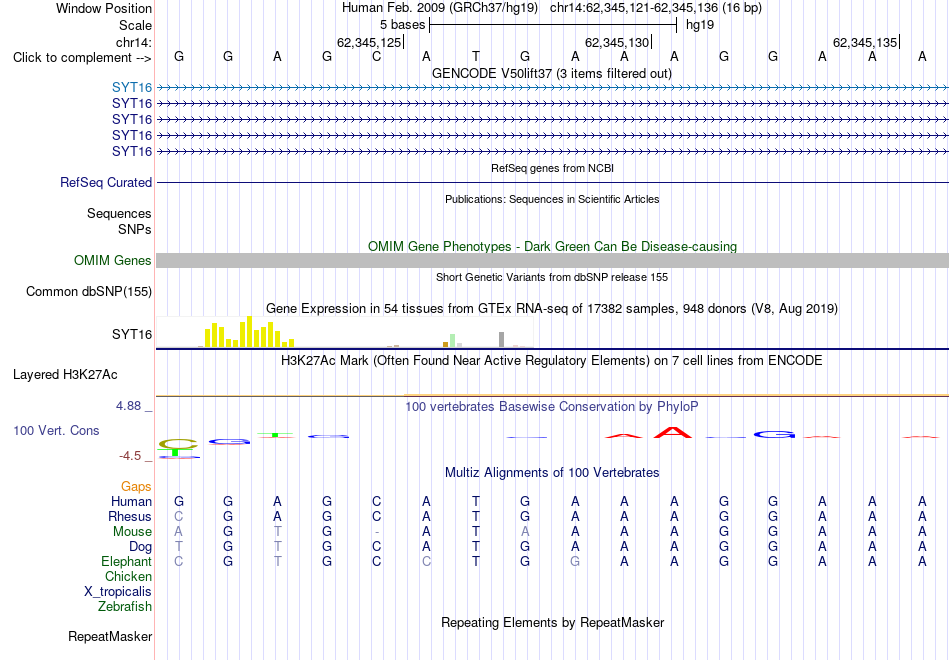The width and height of the screenshot is (950, 660).
Task: Click the SNPs track label
Action: coord(135,229)
